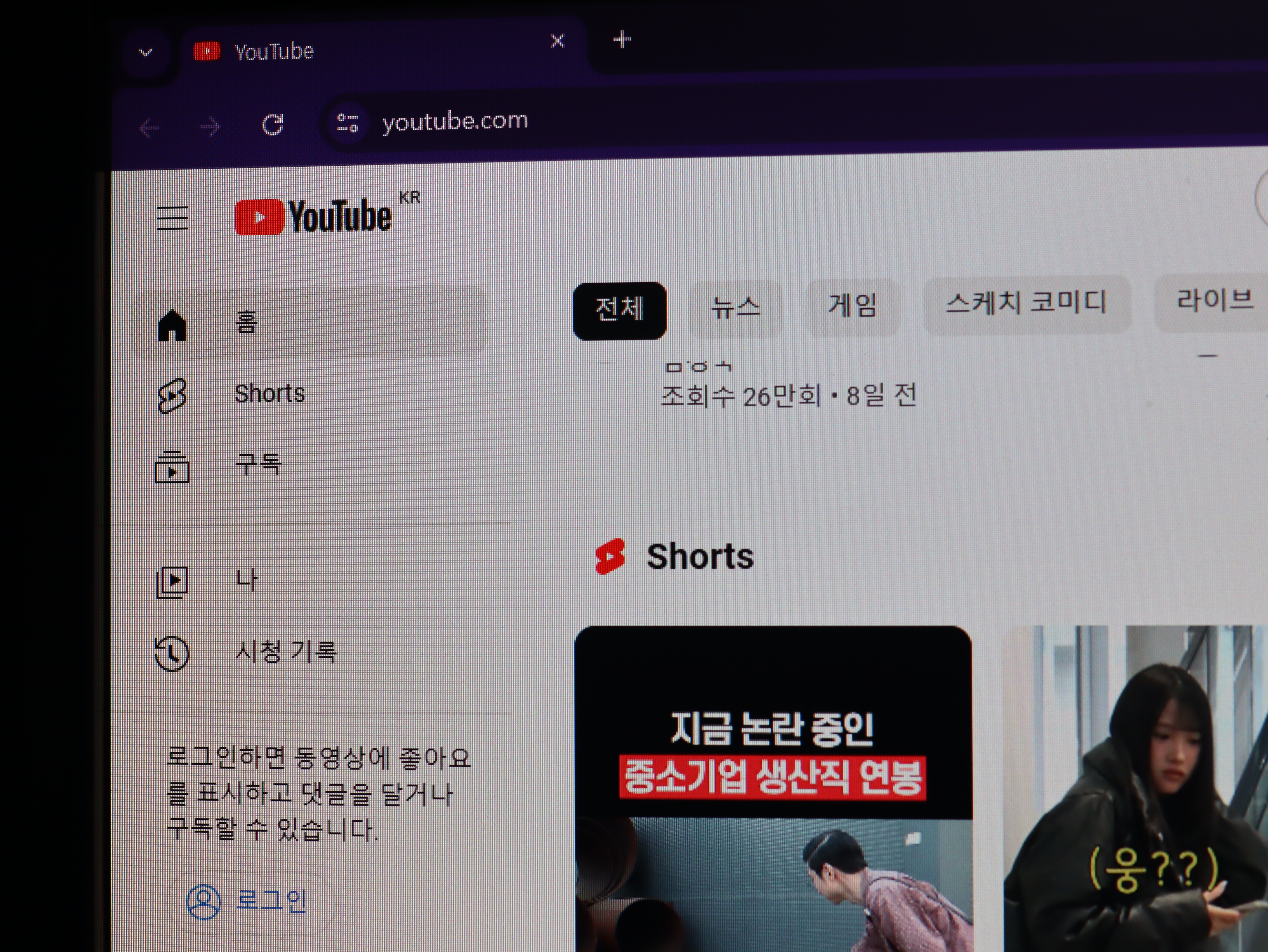The height and width of the screenshot is (952, 1268).
Task: Open the hamburger guide menu icon
Action: [x=172, y=218]
